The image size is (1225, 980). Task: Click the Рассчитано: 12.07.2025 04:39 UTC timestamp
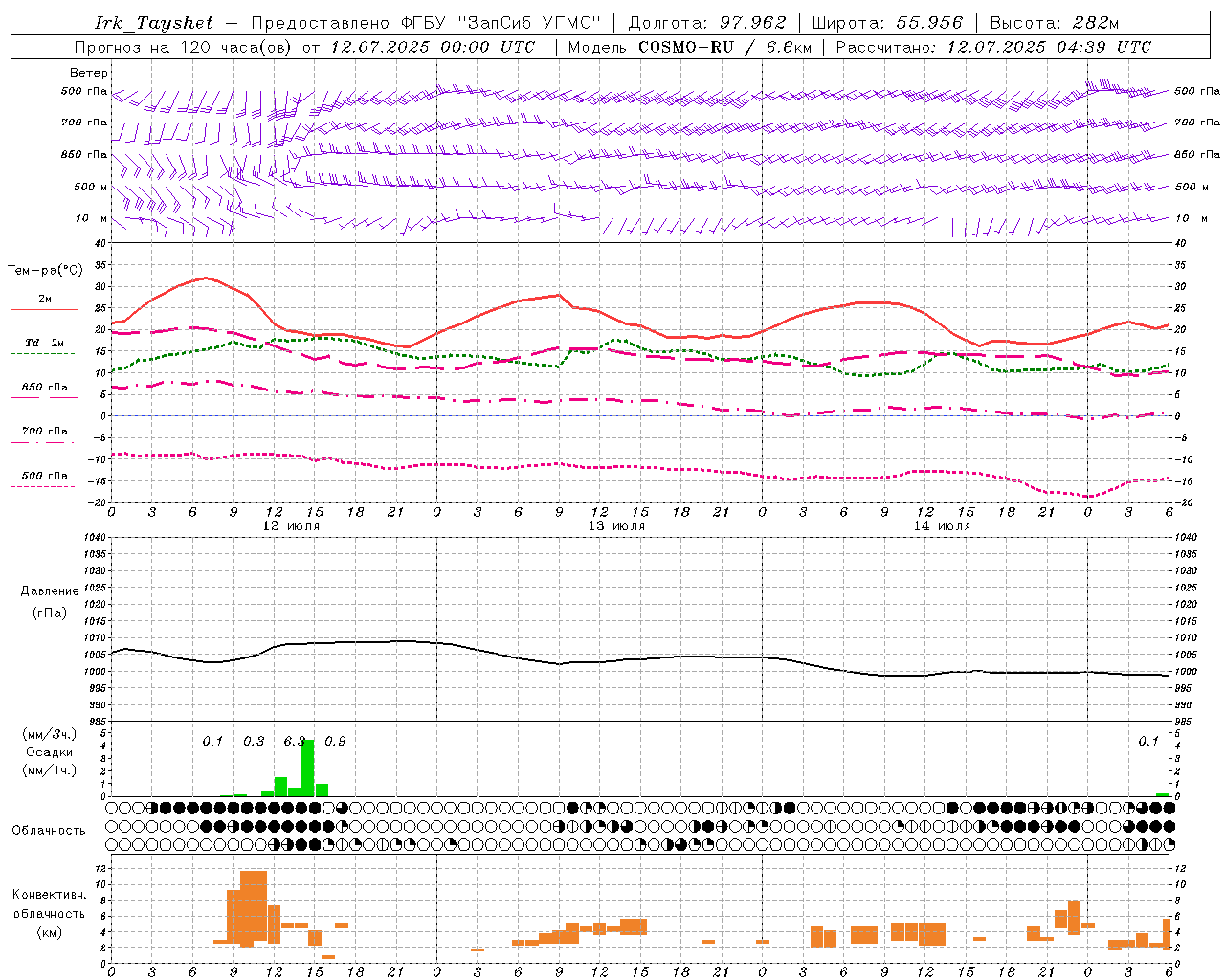[993, 47]
